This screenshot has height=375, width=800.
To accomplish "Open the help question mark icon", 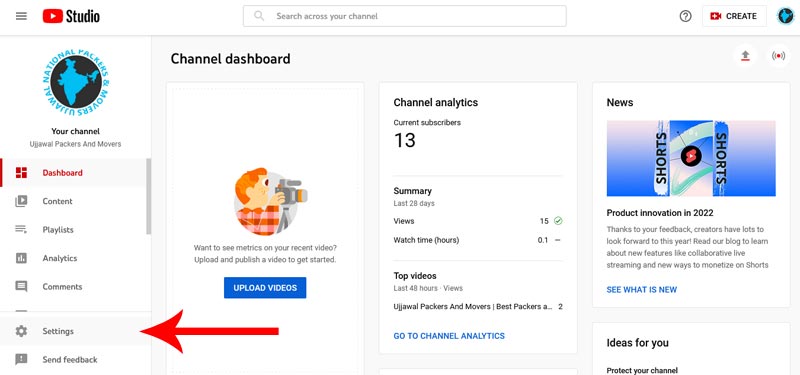I will coord(685,16).
